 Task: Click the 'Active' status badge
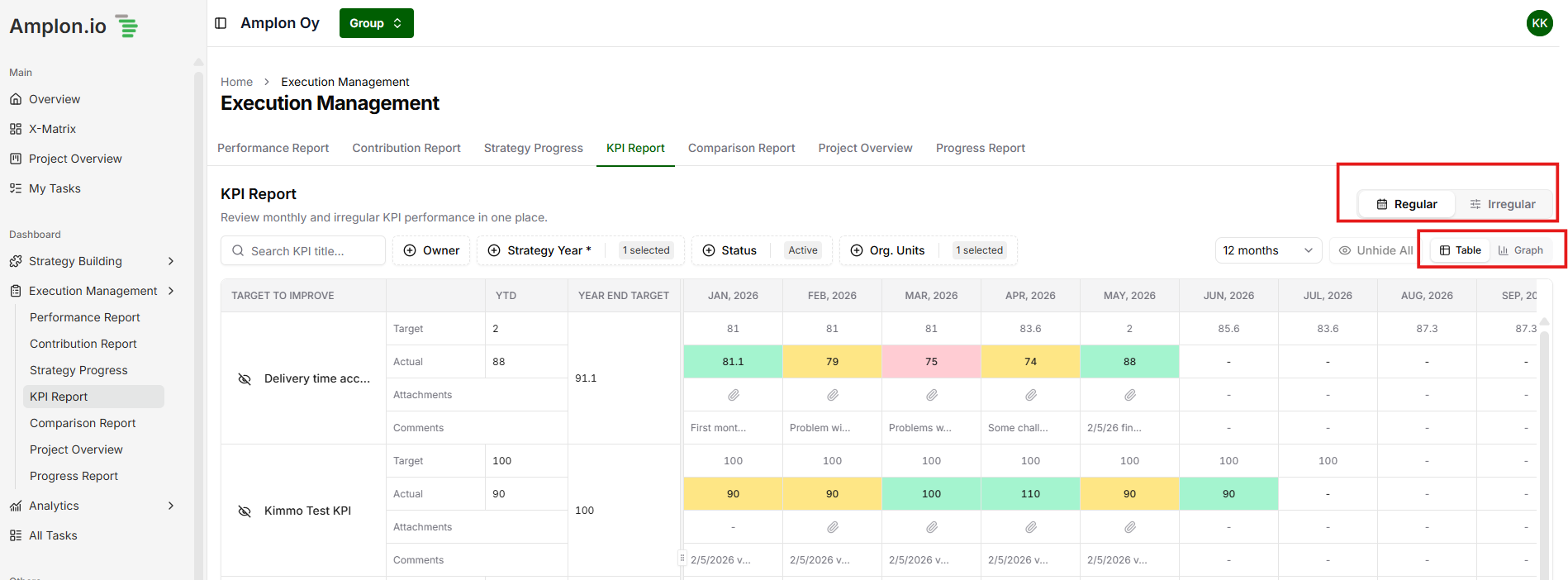pyautogui.click(x=803, y=250)
